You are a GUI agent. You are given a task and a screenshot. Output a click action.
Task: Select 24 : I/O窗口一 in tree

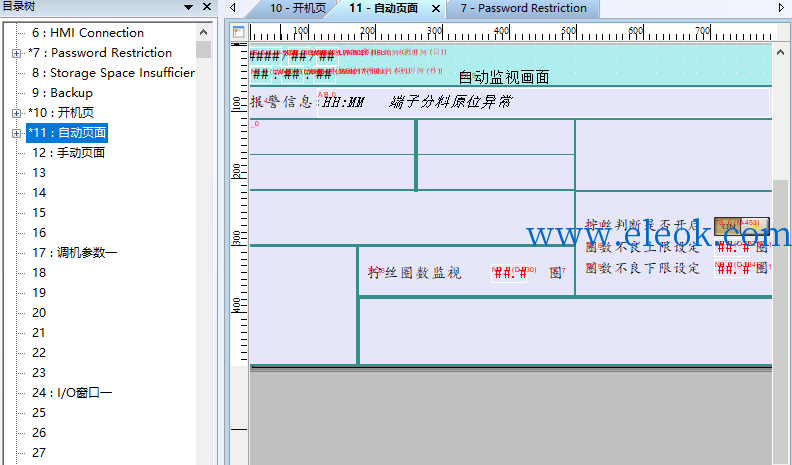tap(72, 393)
